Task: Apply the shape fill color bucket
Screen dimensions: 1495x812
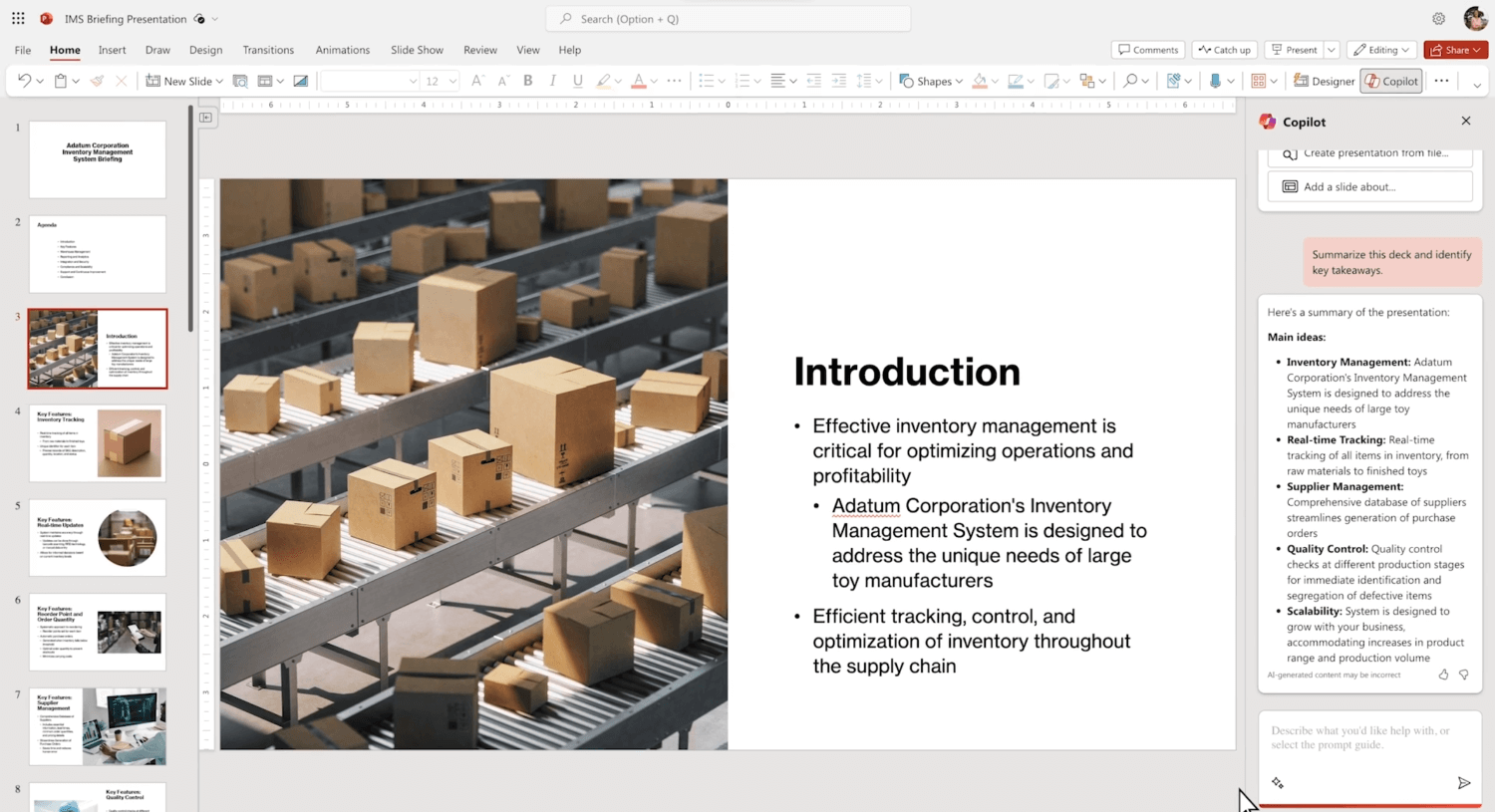Action: coord(980,81)
